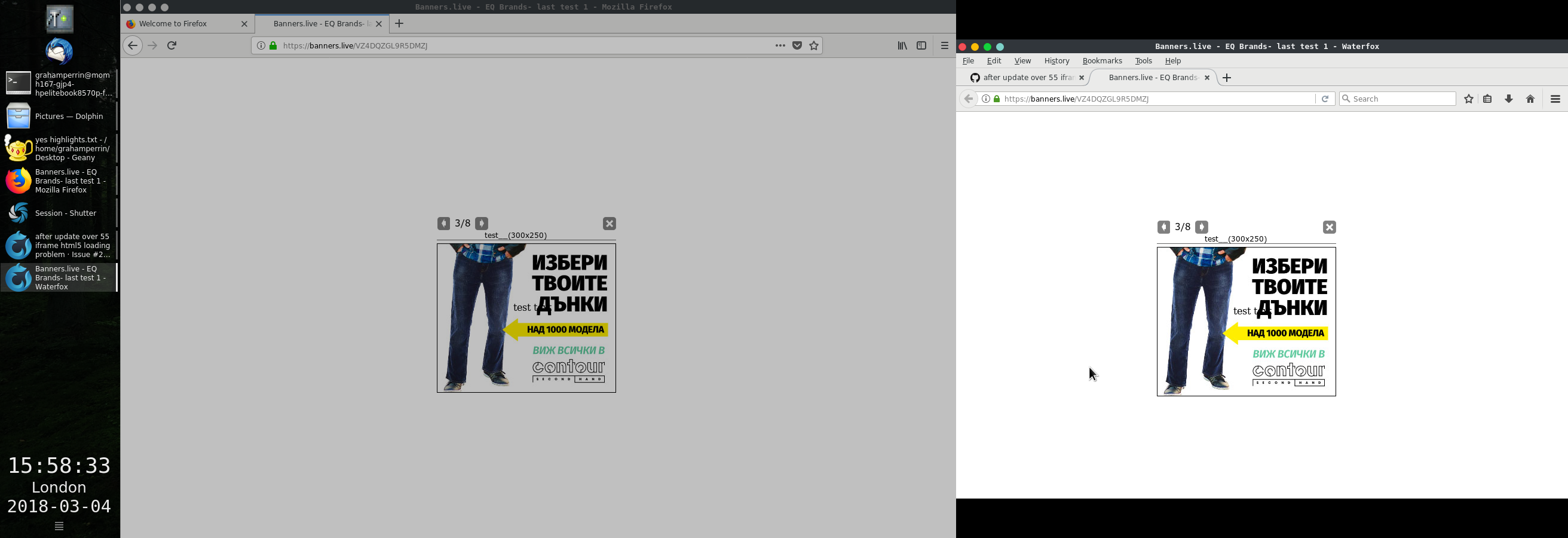This screenshot has width=1568, height=538.
Task: Go back to the previous banner
Action: [444, 224]
